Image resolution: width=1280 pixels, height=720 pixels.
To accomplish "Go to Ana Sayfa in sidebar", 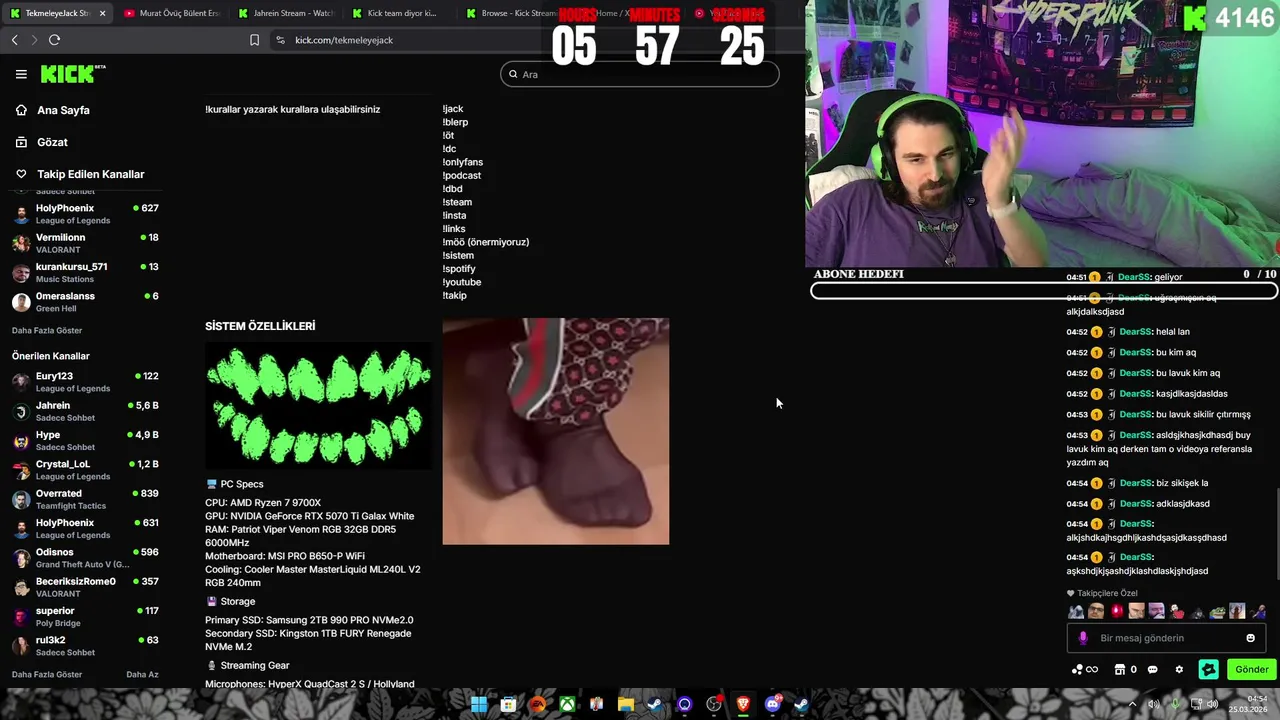I will pyautogui.click(x=53, y=110).
